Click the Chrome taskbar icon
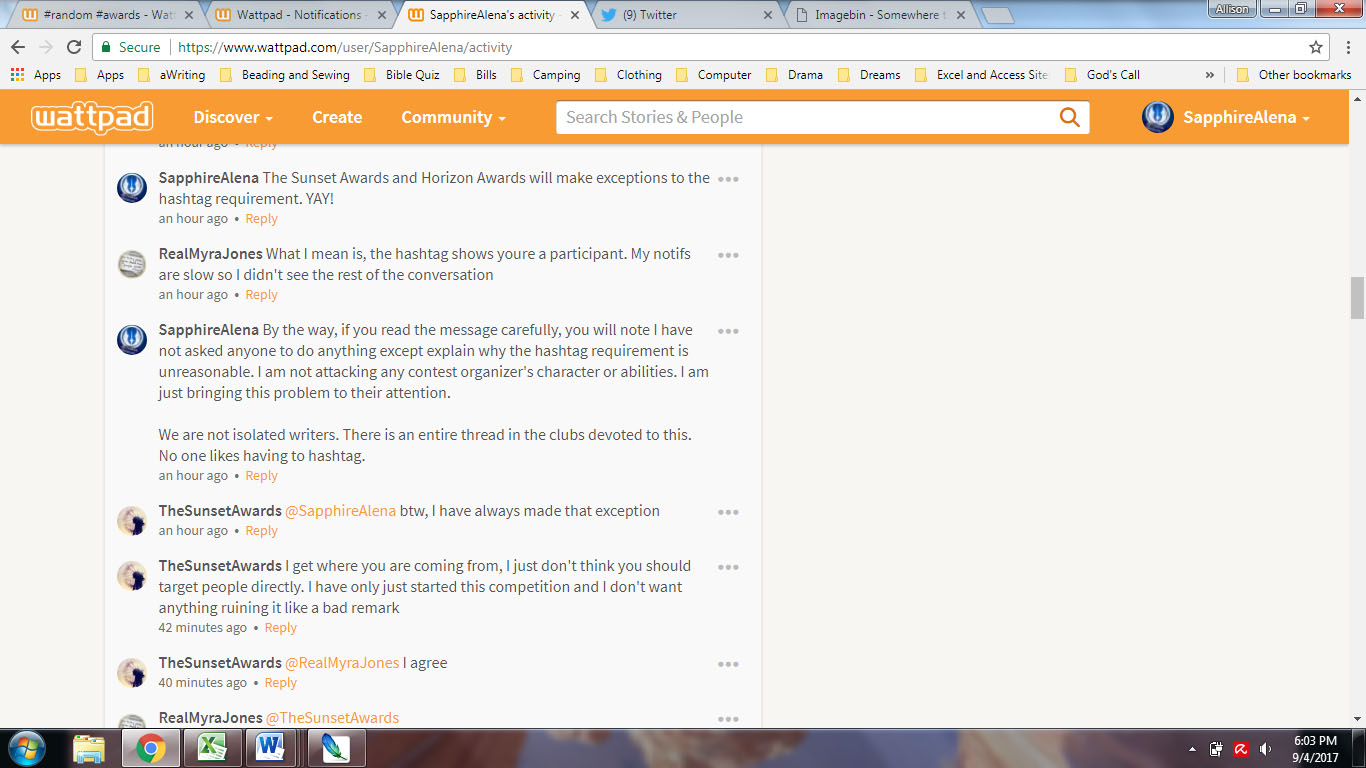Viewport: 1366px width, 768px height. (x=151, y=748)
